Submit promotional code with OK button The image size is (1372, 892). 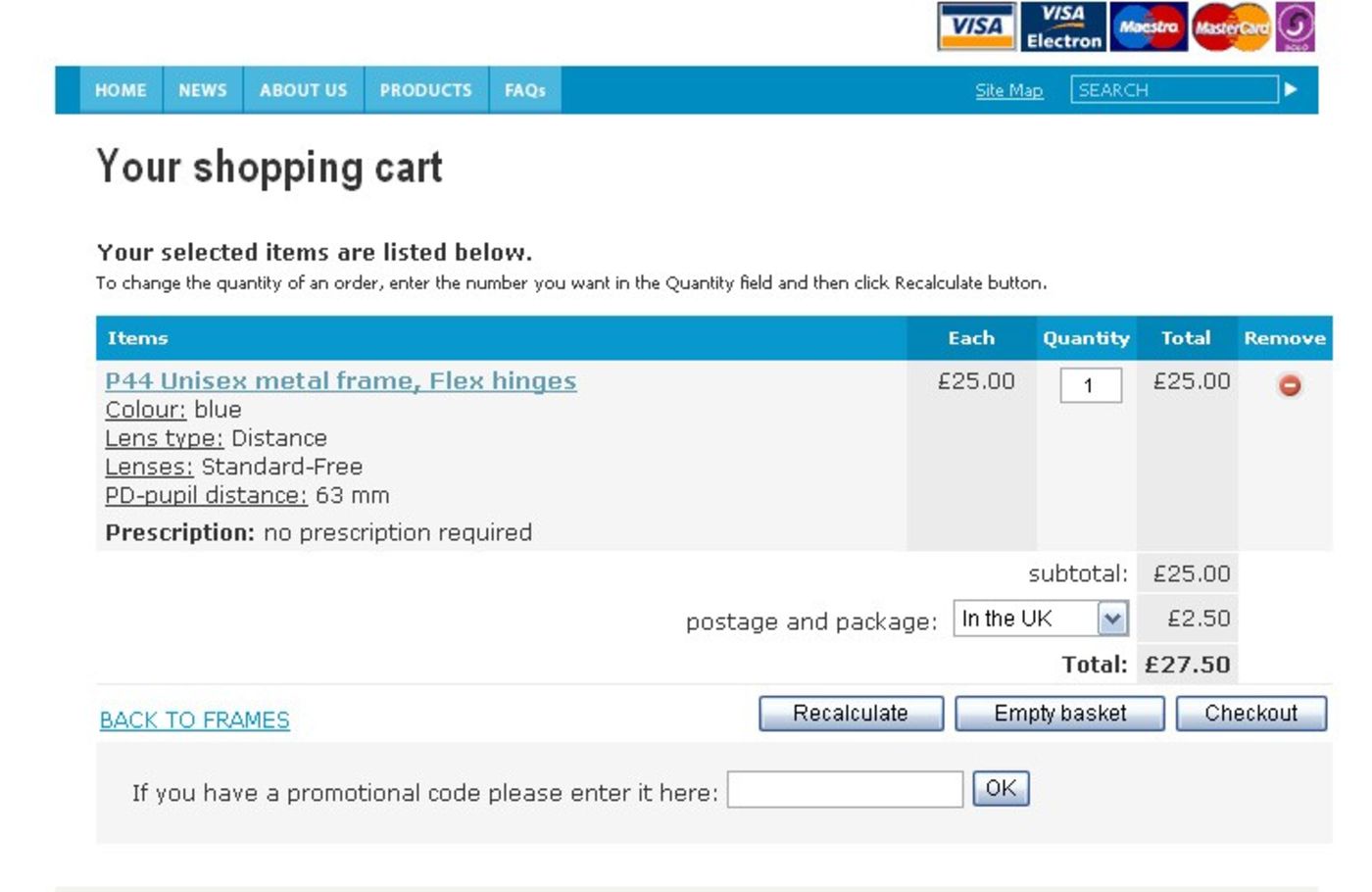pyautogui.click(x=1001, y=789)
